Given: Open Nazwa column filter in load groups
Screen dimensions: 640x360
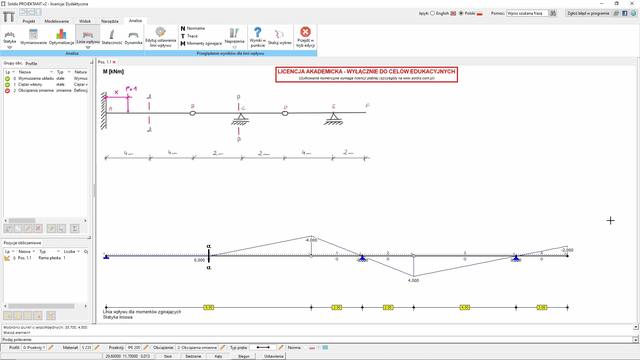Looking at the screenshot, I should (x=51, y=72).
